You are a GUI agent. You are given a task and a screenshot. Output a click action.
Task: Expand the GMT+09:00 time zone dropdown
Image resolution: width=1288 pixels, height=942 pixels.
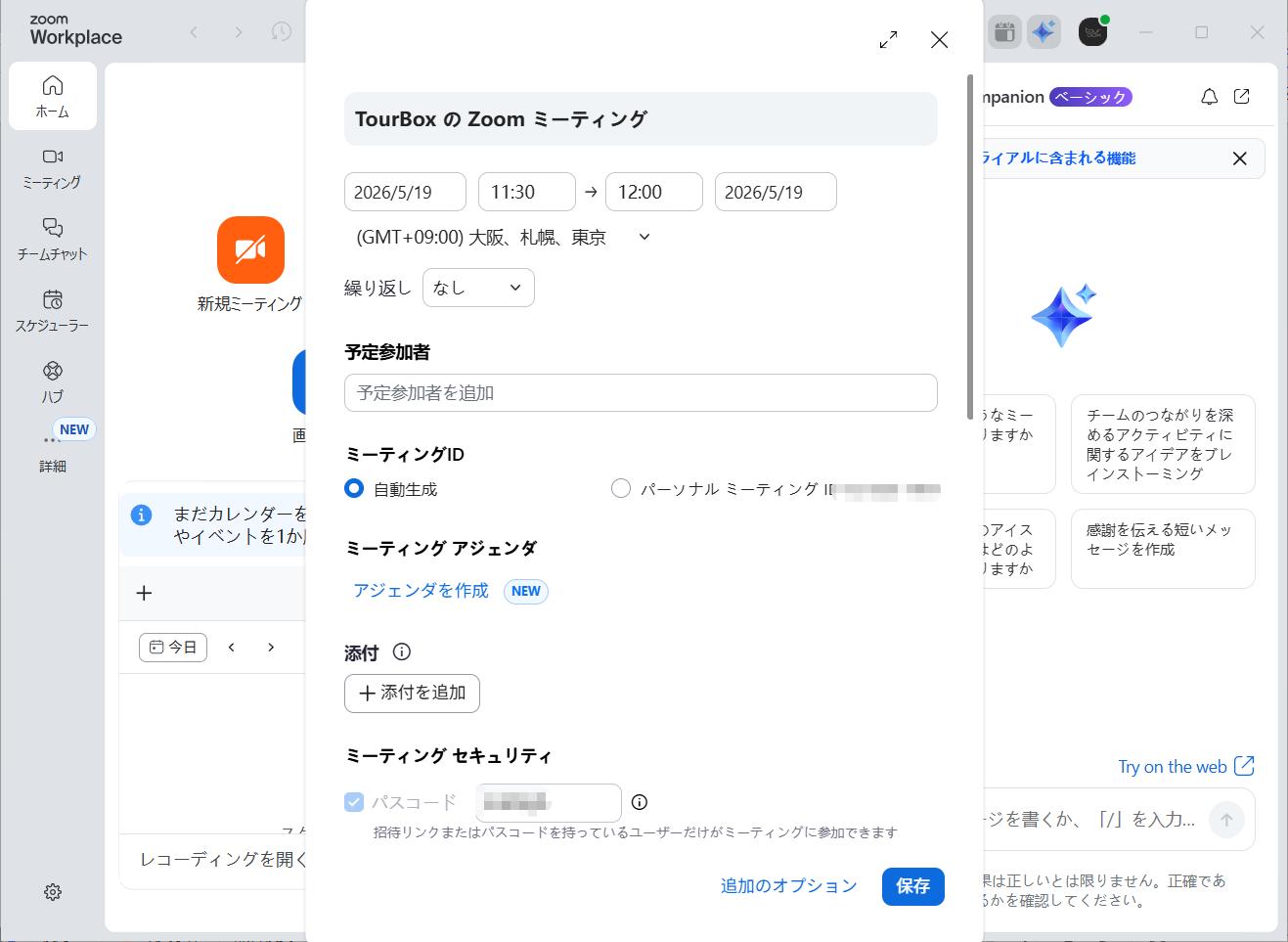[503, 237]
